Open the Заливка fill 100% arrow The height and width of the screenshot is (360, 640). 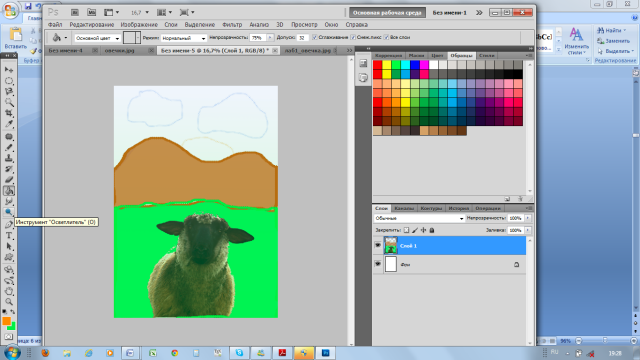tap(527, 230)
